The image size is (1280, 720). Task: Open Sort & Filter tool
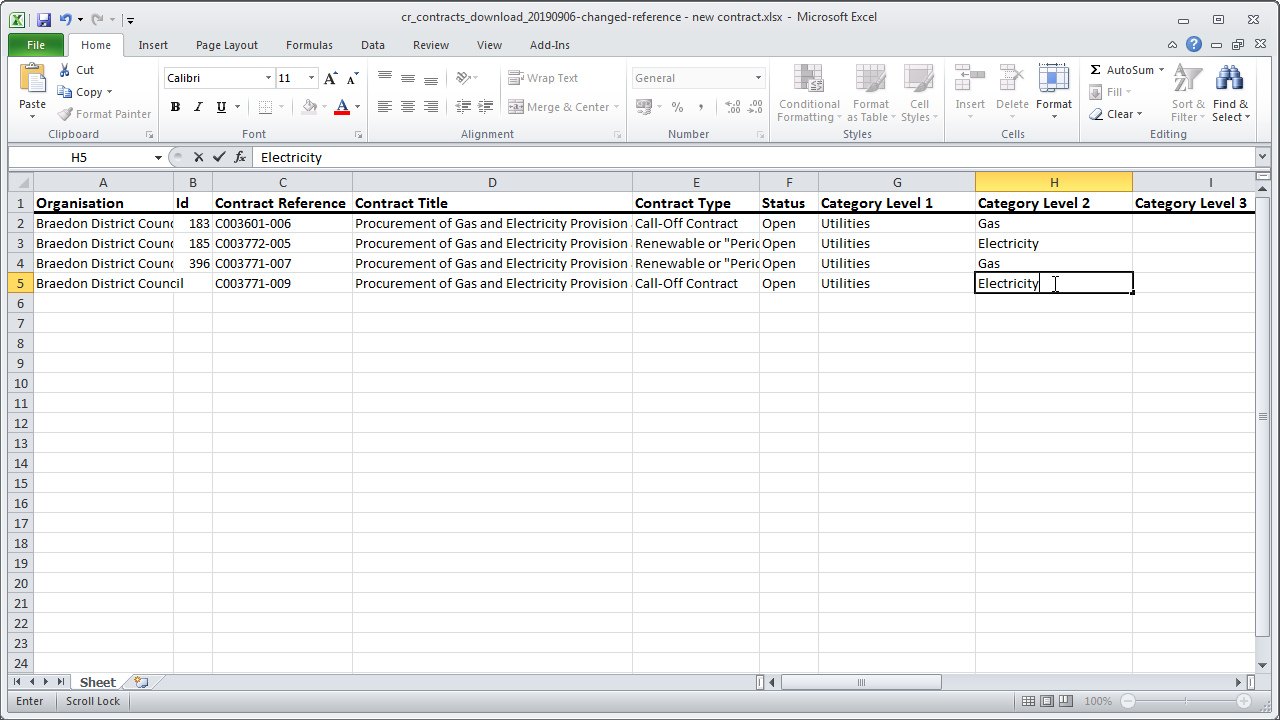pos(1187,94)
